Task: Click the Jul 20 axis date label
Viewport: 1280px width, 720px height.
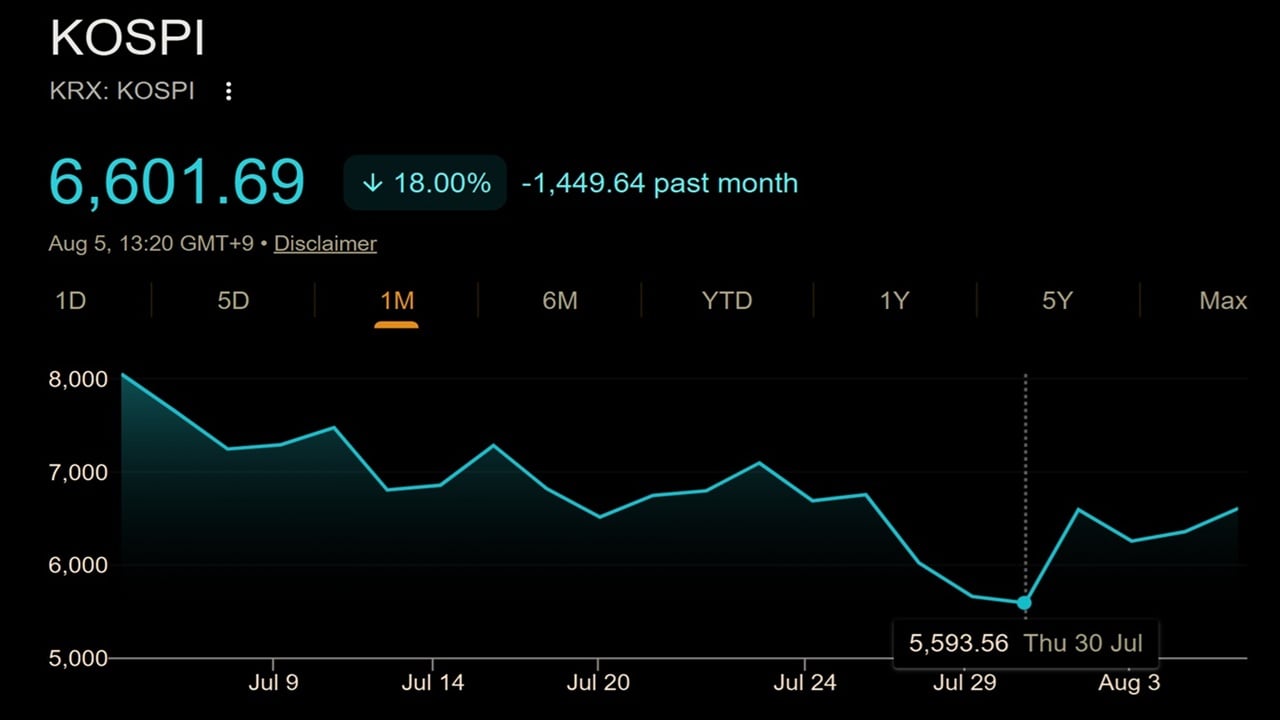Action: tap(598, 683)
